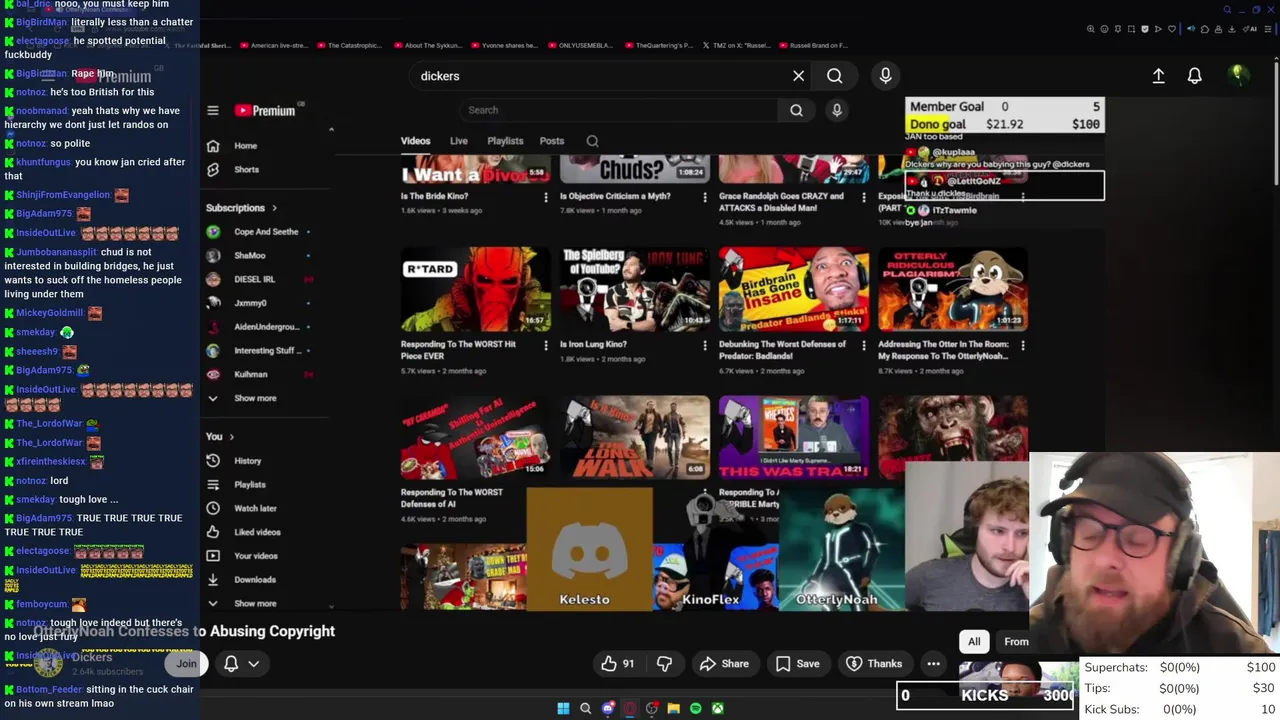The height and width of the screenshot is (720, 1280).
Task: Click the Save button
Action: point(798,664)
